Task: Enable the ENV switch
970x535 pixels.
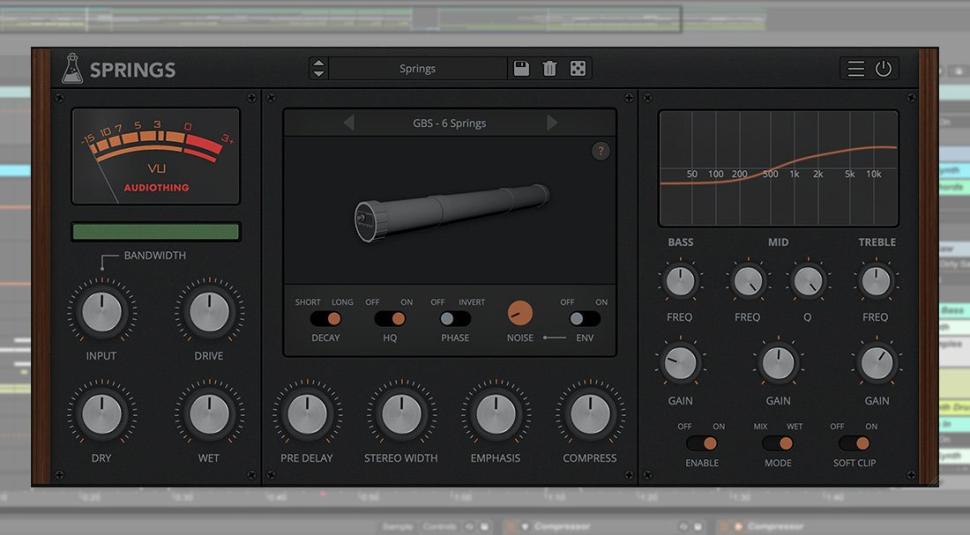Action: tap(585, 319)
